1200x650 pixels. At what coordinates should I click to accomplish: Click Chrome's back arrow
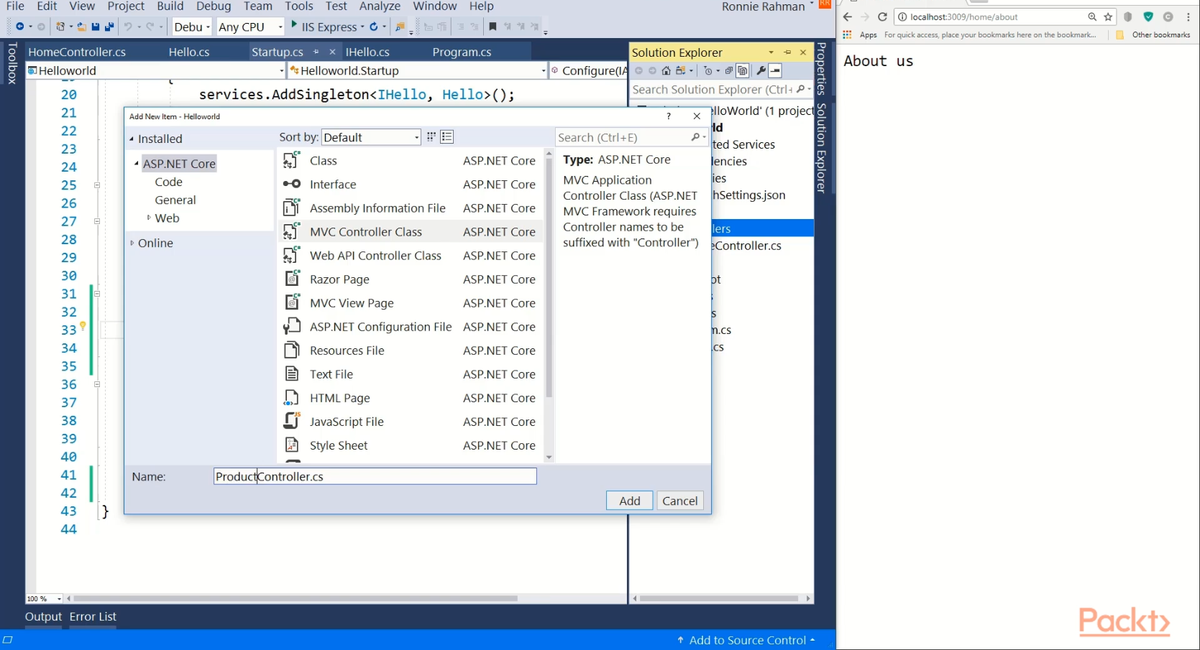point(848,17)
